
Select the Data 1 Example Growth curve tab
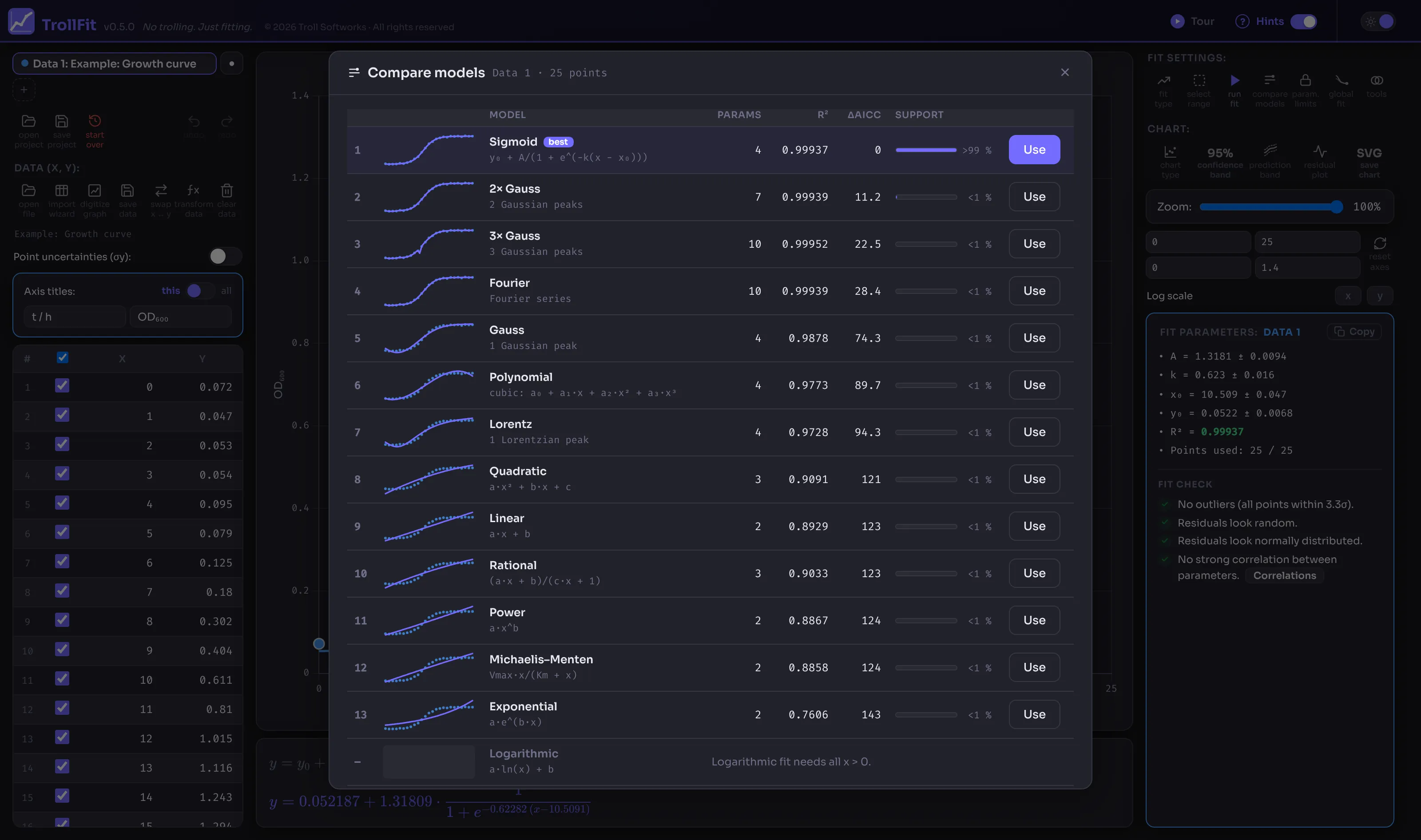[115, 63]
